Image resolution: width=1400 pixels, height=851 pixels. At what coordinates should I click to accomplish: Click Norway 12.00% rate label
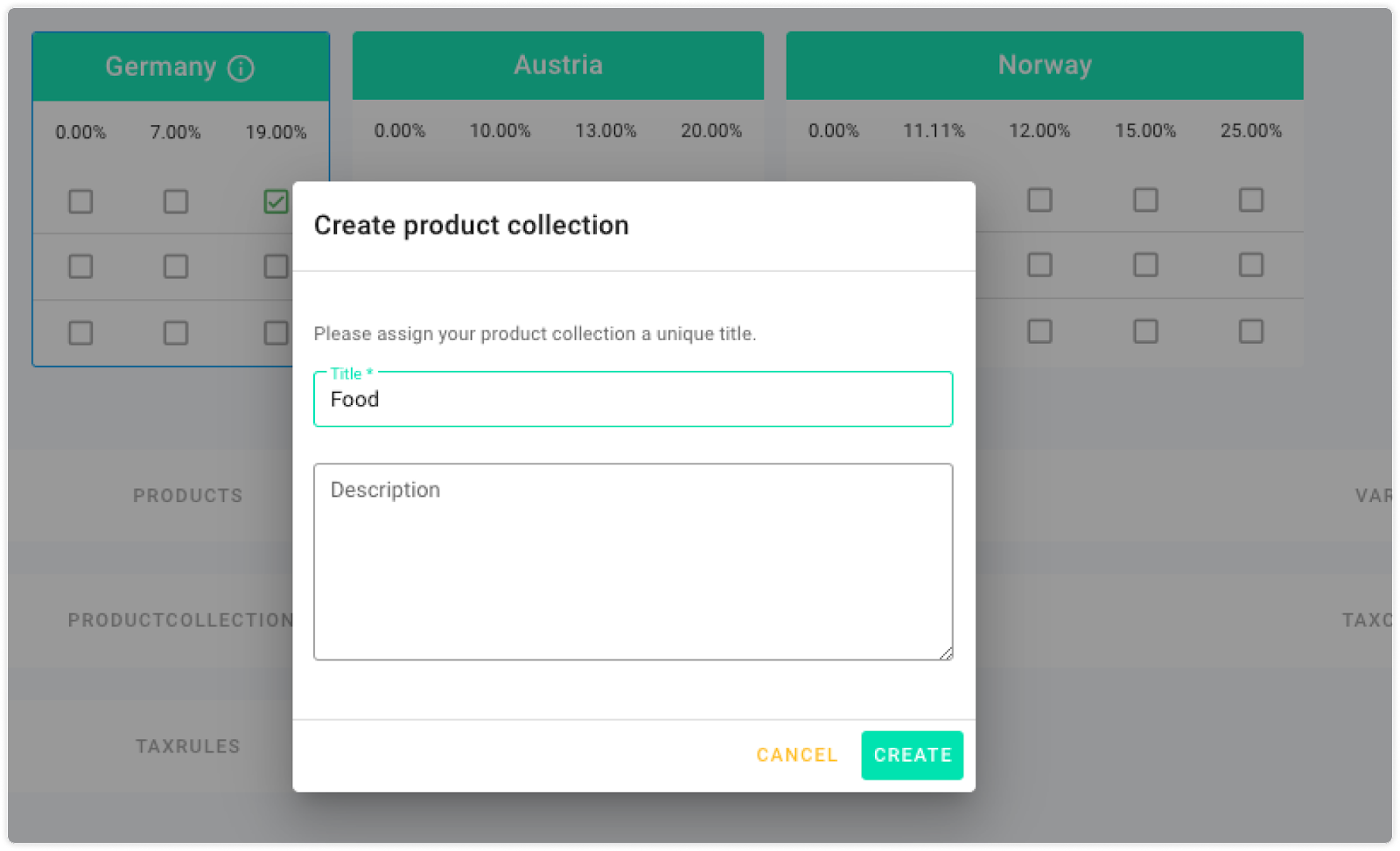coord(1039,131)
